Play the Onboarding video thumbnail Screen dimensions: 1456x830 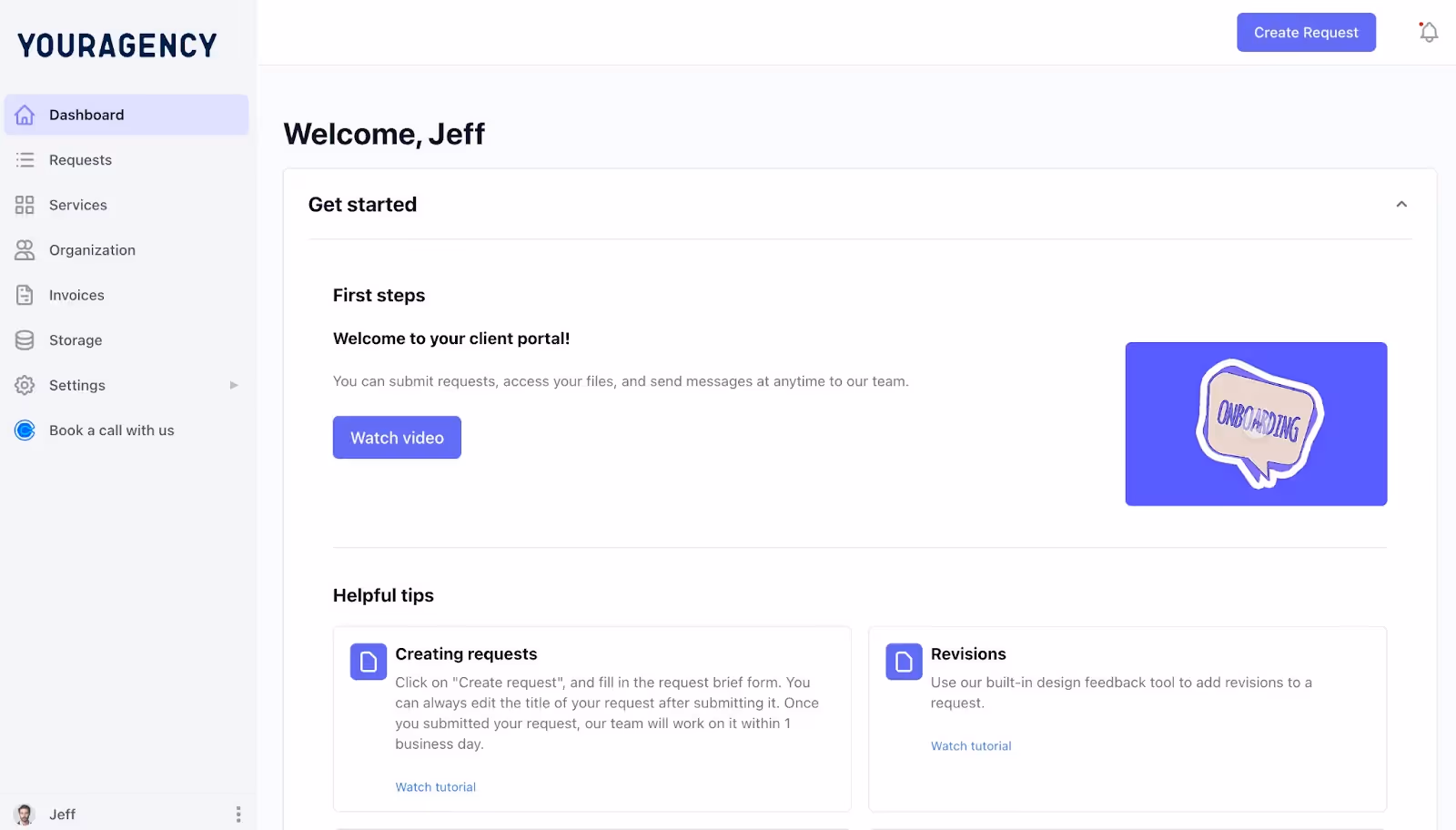pos(1256,424)
